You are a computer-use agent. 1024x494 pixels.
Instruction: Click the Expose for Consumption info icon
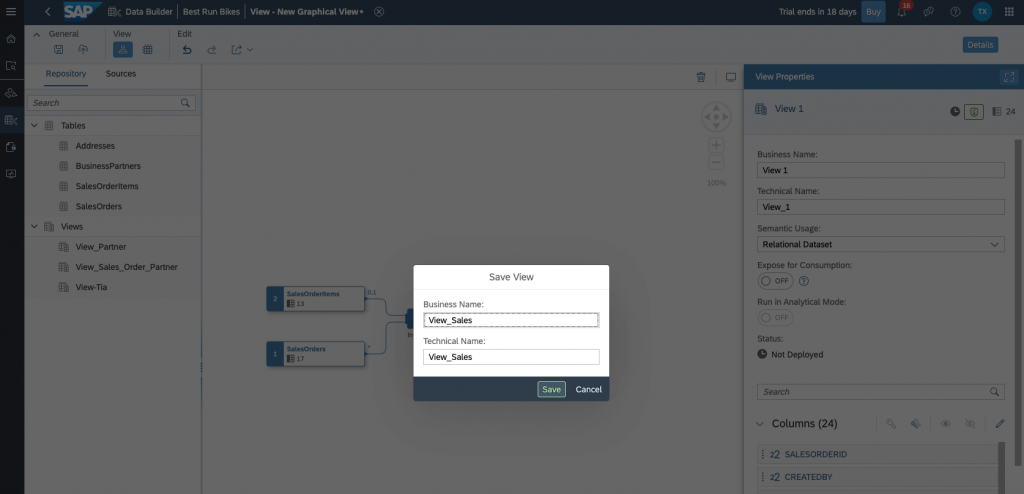click(x=804, y=281)
